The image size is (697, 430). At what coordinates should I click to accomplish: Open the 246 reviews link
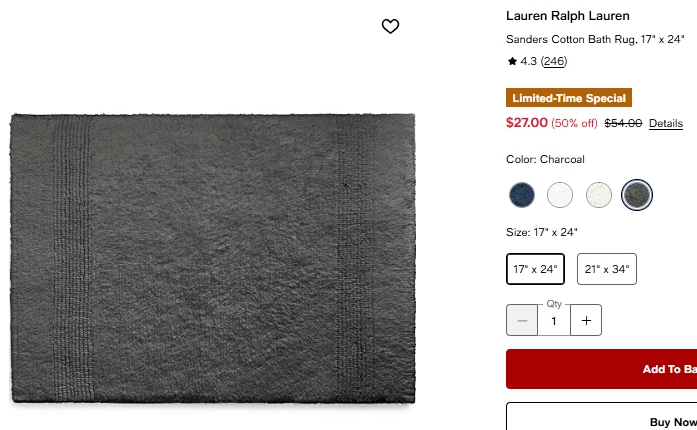[x=554, y=61]
